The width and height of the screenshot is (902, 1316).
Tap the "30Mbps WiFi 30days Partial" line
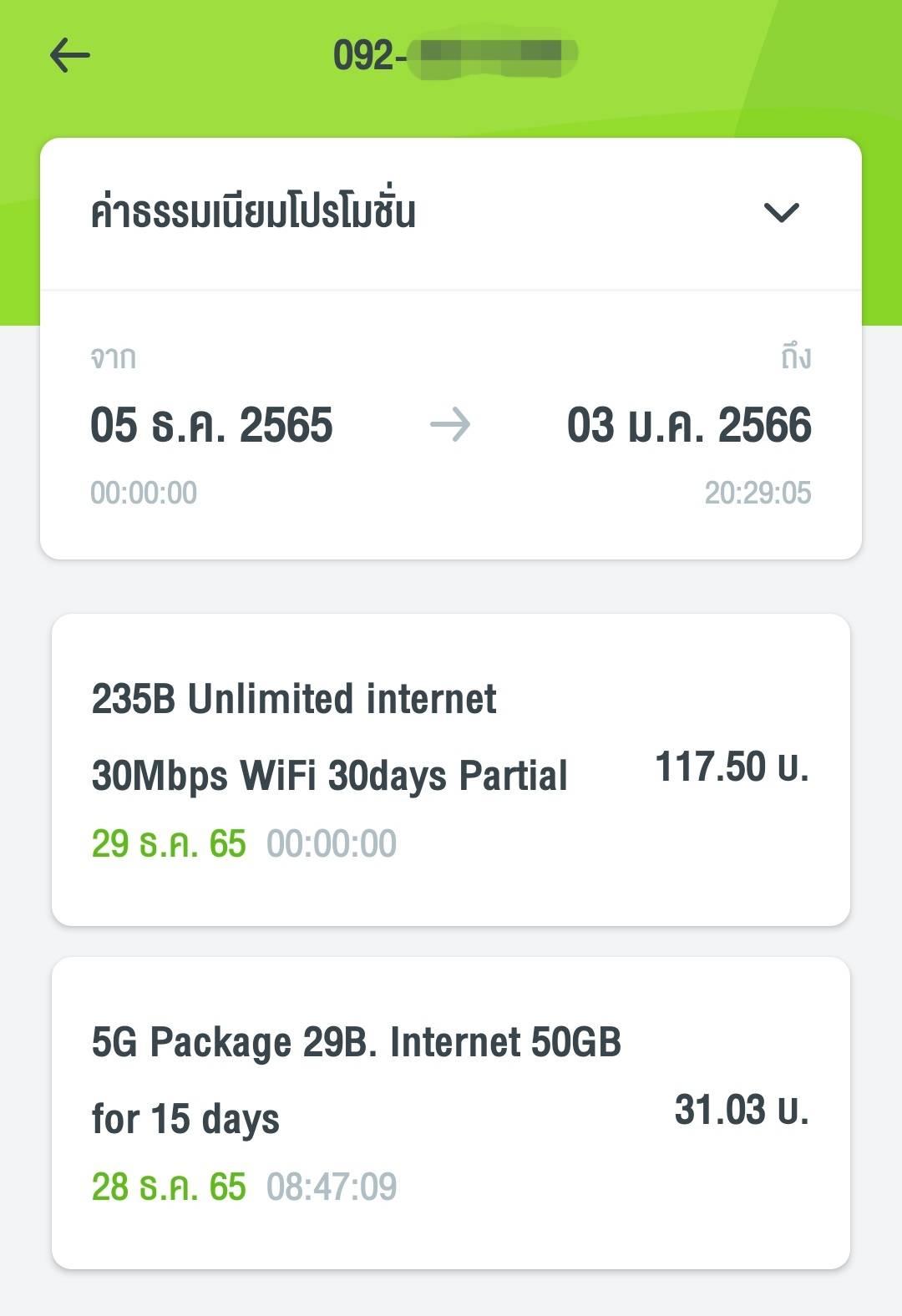pos(330,775)
